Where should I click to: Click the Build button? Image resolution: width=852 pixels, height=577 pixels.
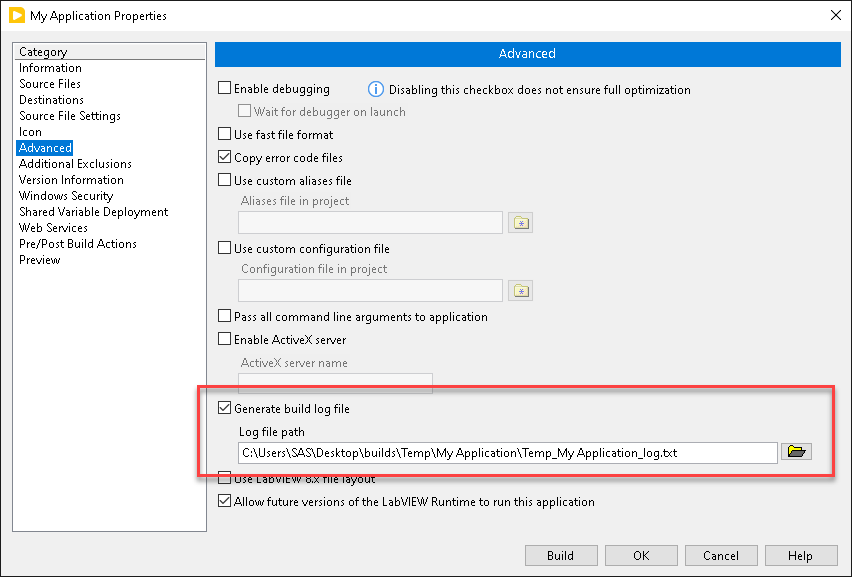(x=561, y=555)
